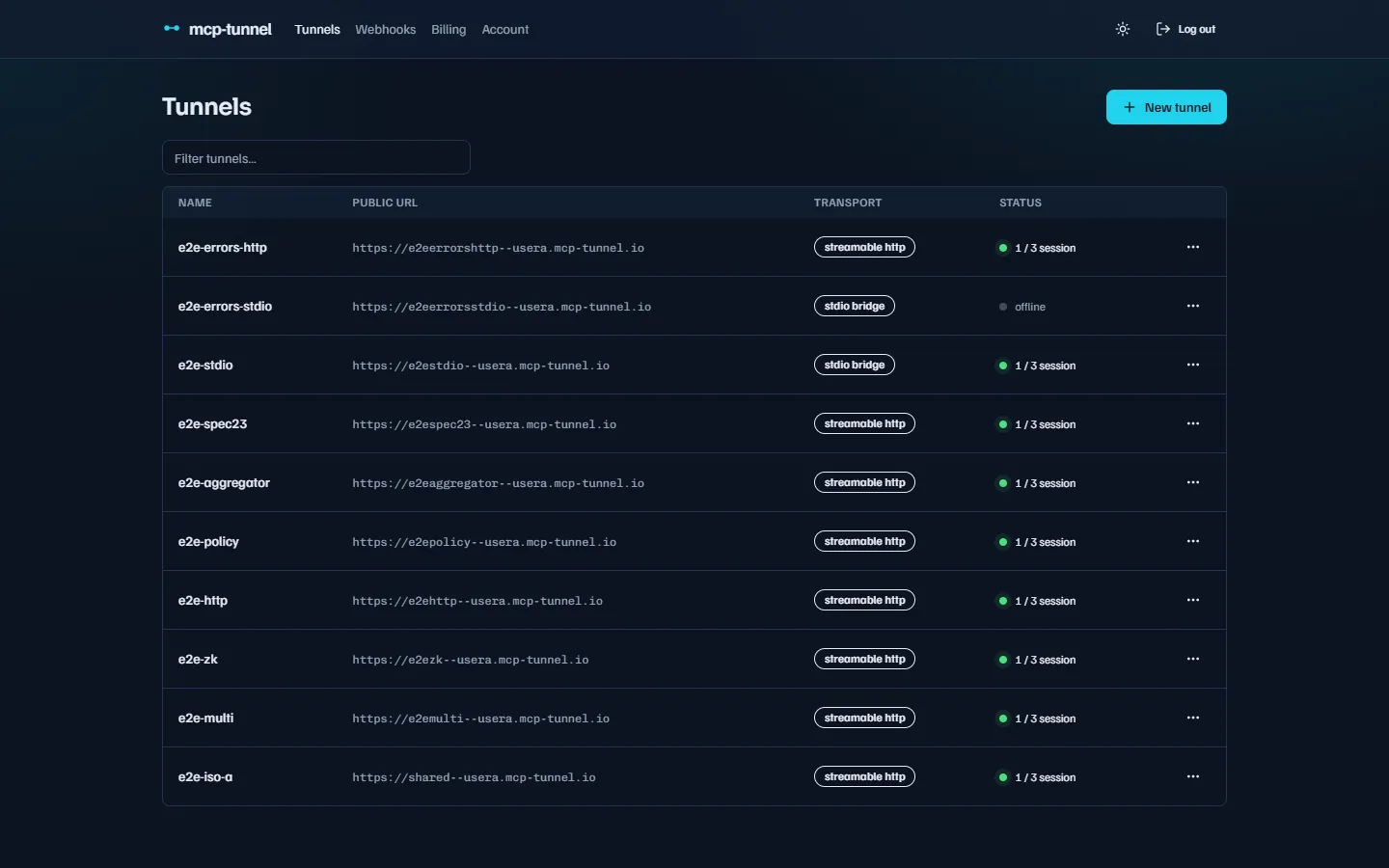This screenshot has width=1389, height=868.
Task: Click the PUBLIC URL column header
Action: tap(385, 203)
